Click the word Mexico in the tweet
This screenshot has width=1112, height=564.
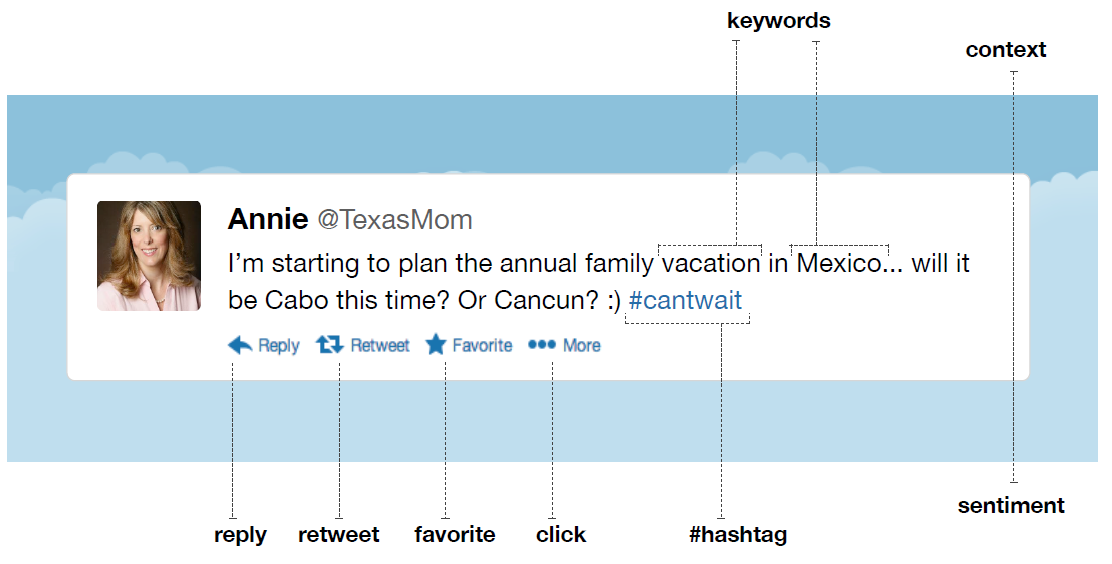pos(840,264)
